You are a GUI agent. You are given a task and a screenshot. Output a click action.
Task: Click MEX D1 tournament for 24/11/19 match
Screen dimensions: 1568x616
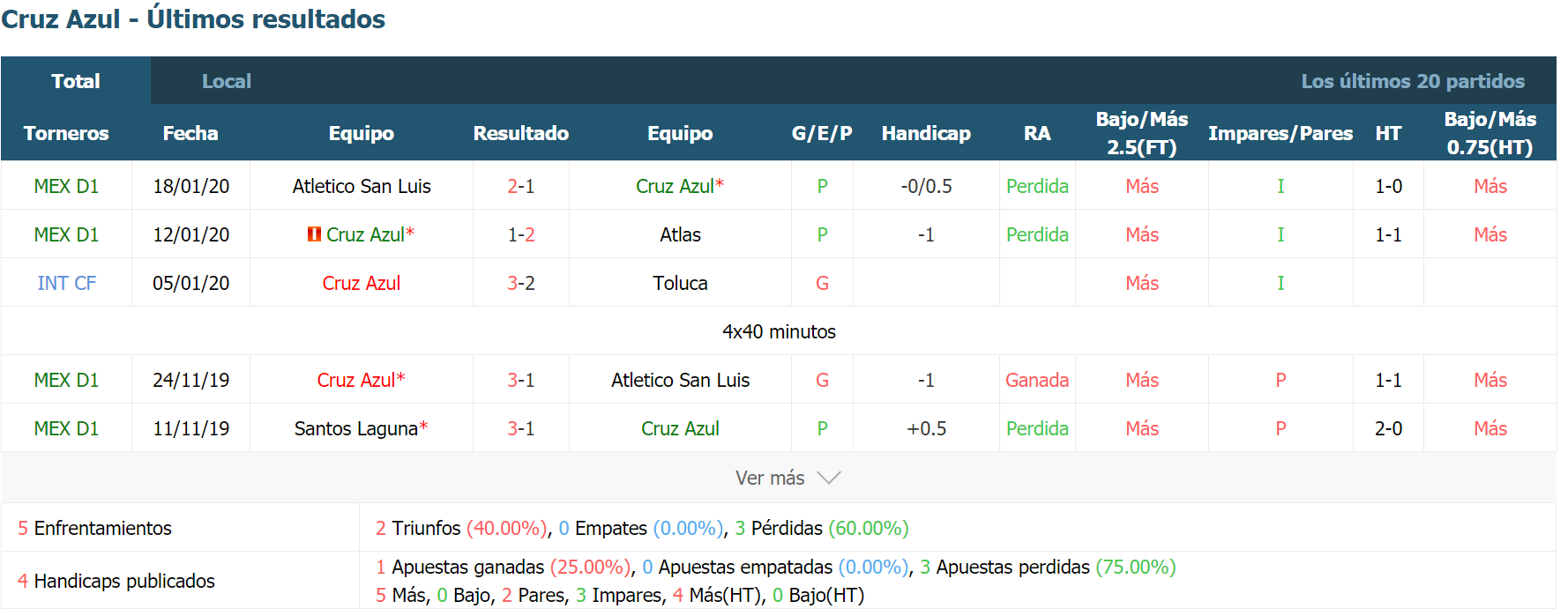point(66,380)
